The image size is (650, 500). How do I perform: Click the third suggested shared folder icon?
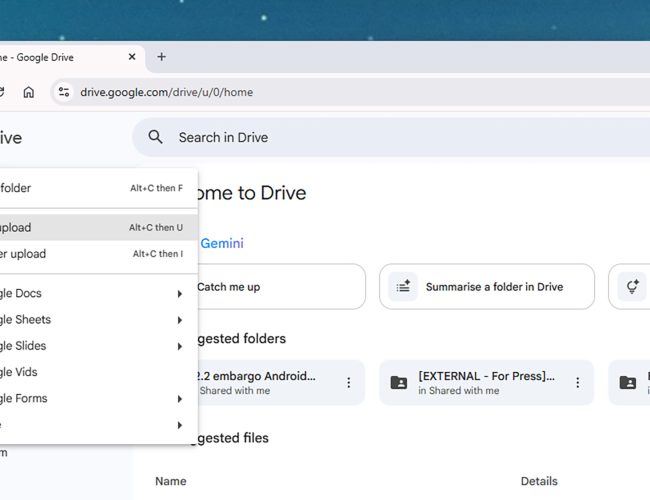pyautogui.click(x=628, y=382)
